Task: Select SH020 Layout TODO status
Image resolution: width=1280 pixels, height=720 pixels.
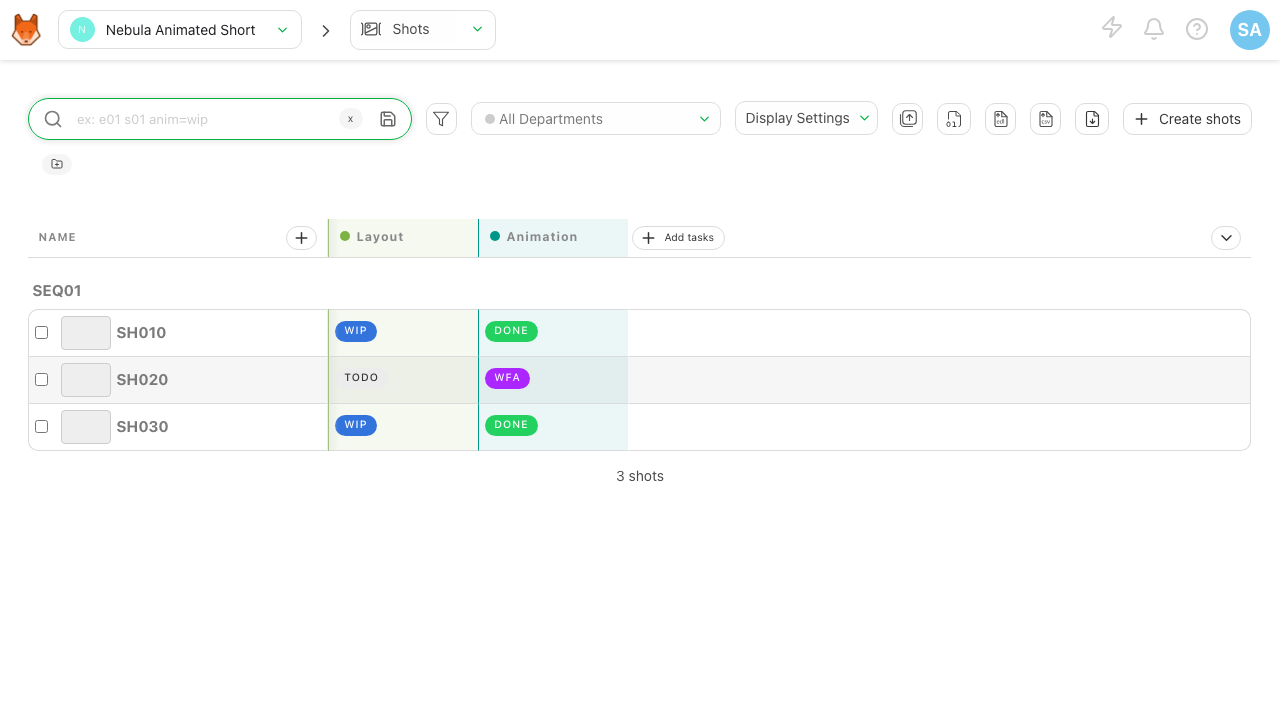Action: tap(361, 378)
